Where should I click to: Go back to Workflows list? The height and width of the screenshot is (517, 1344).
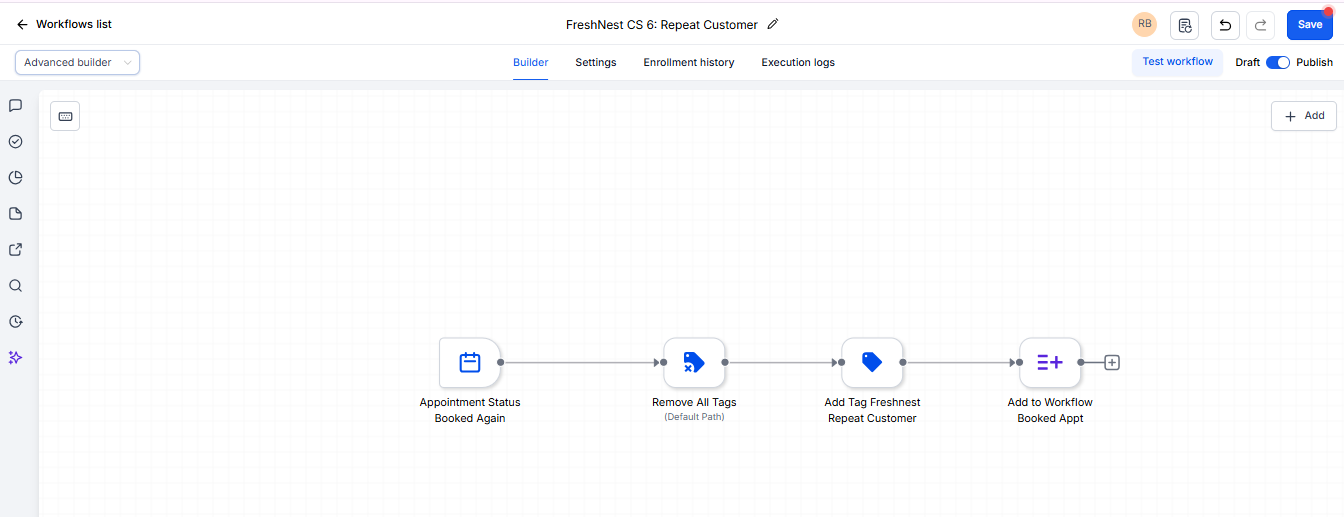(x=64, y=24)
